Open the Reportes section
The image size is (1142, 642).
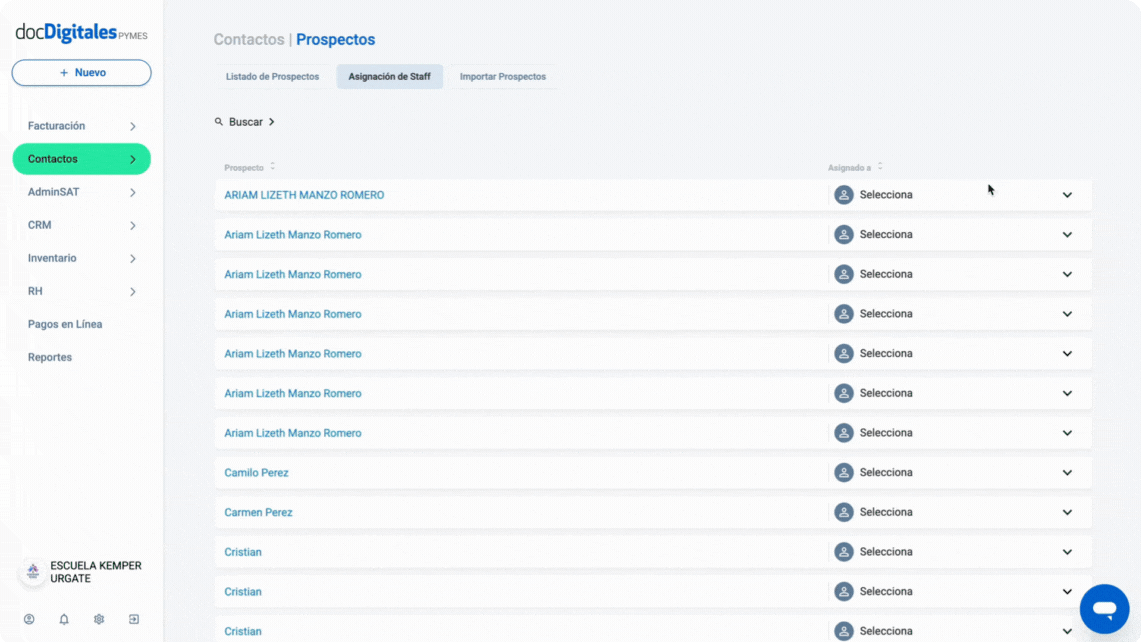tap(50, 357)
